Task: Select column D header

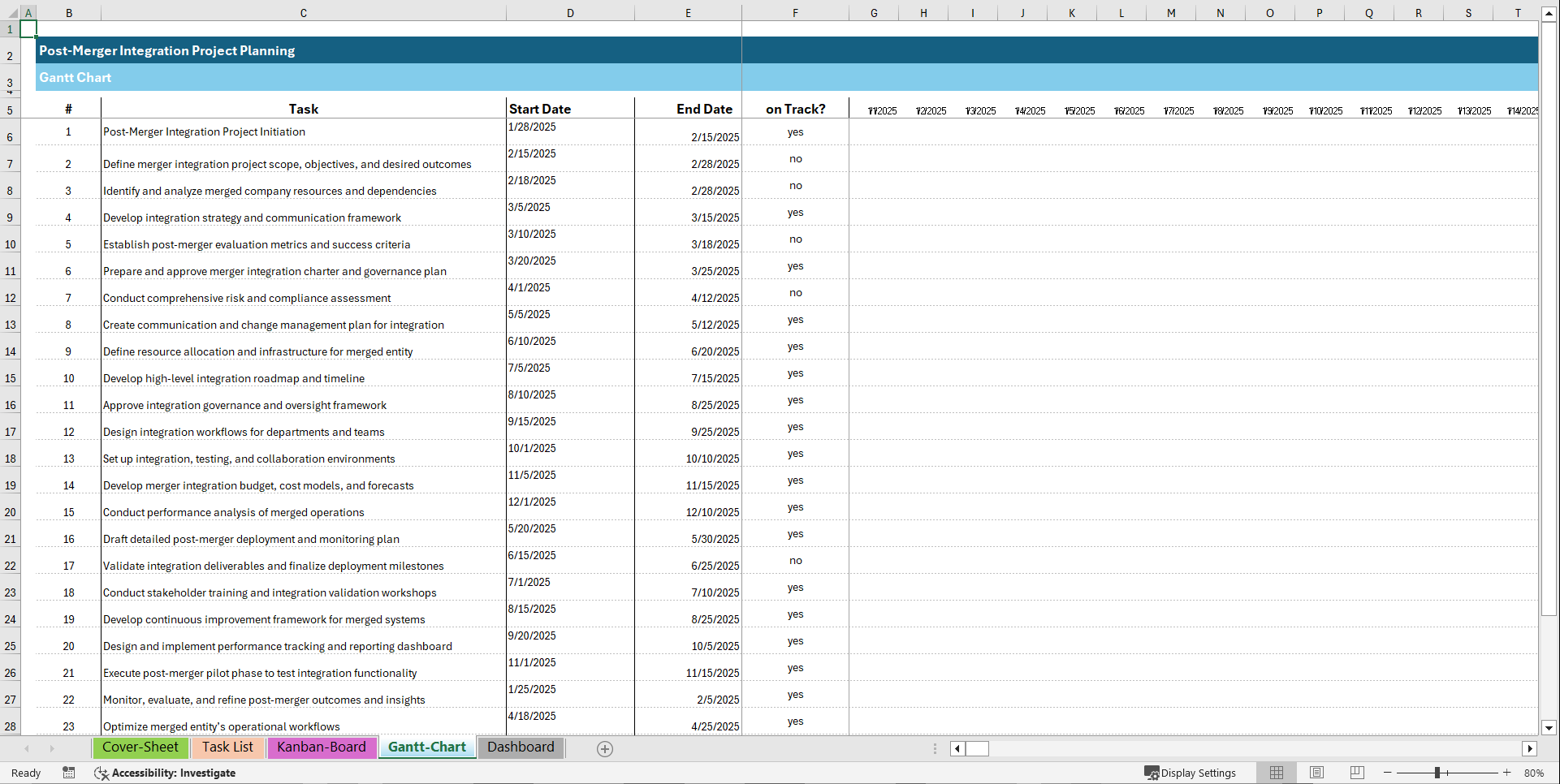Action: 570,12
